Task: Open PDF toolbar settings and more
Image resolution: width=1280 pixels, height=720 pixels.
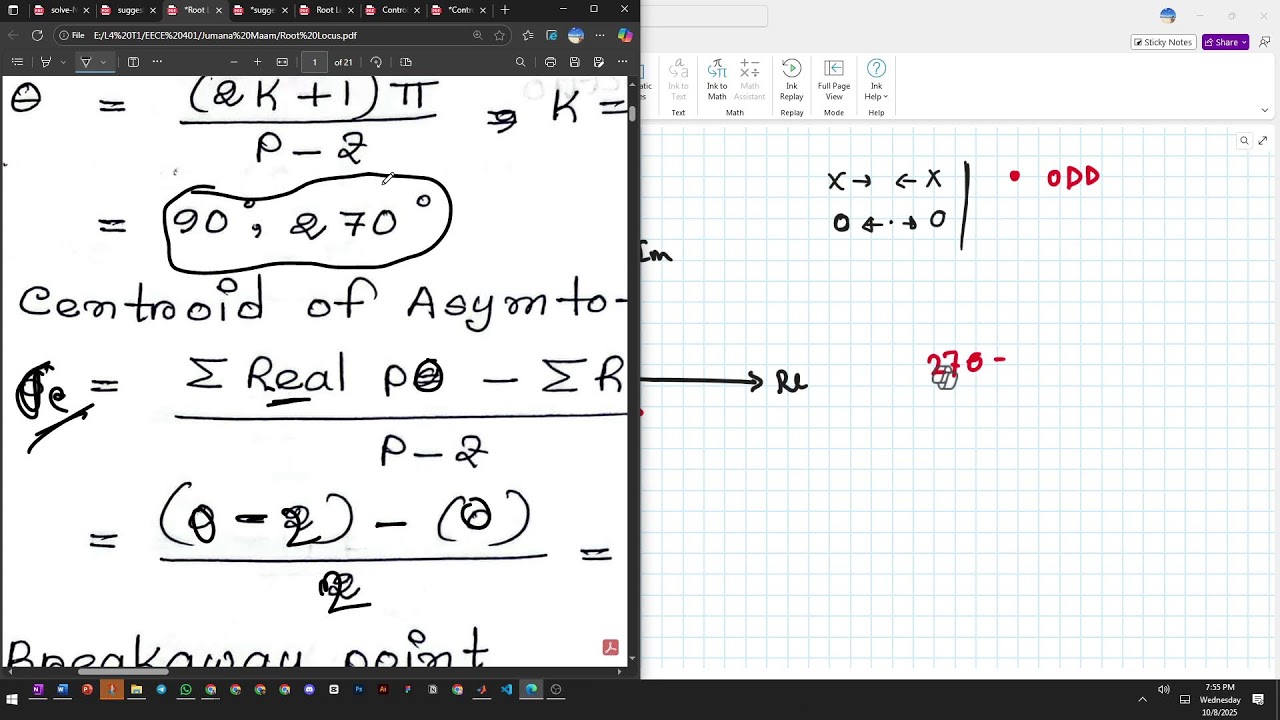Action: point(622,62)
